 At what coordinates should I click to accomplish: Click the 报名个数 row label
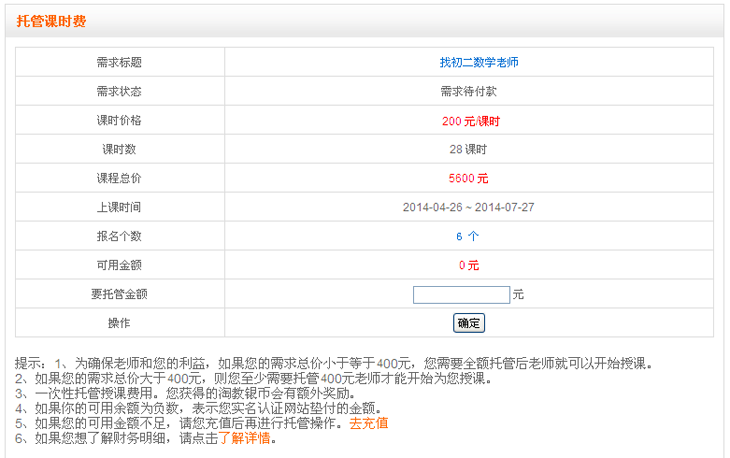(119, 236)
